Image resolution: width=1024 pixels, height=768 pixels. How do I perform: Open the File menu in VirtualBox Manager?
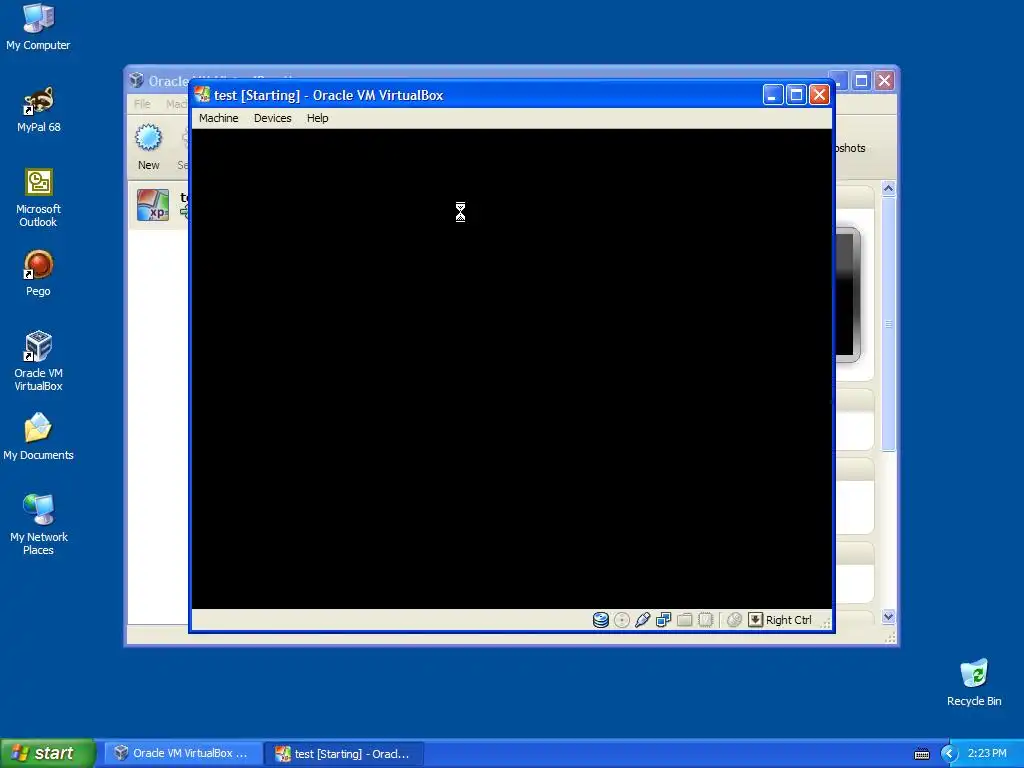[142, 104]
